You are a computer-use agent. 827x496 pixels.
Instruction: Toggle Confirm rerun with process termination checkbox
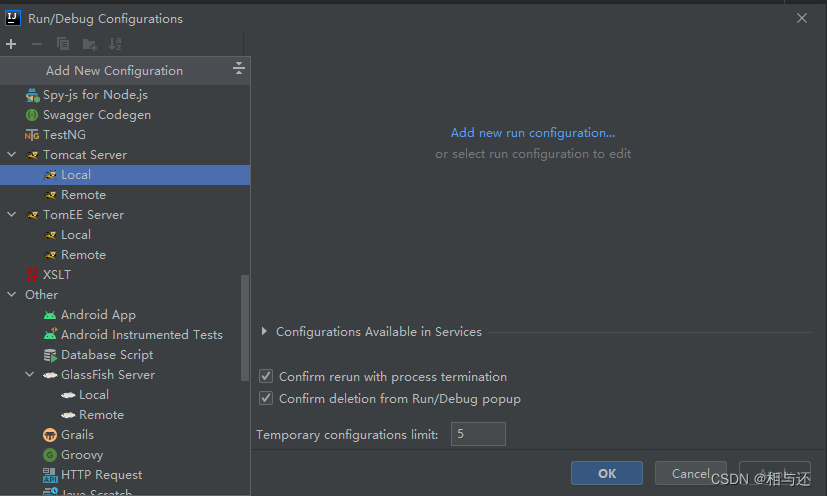266,376
